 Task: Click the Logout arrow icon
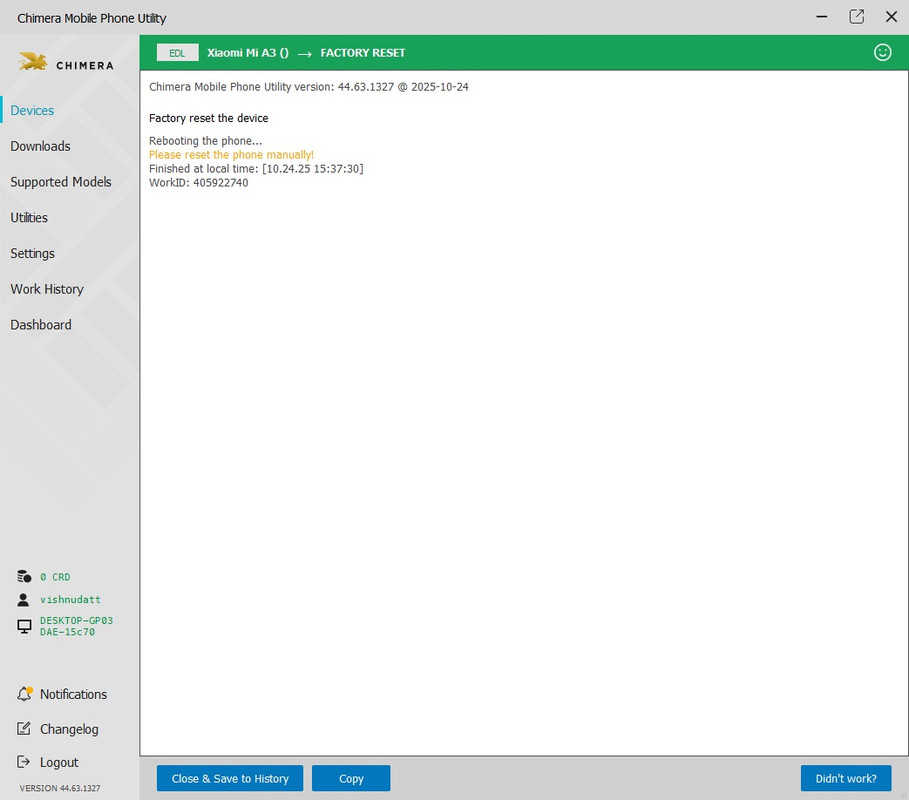tap(23, 762)
